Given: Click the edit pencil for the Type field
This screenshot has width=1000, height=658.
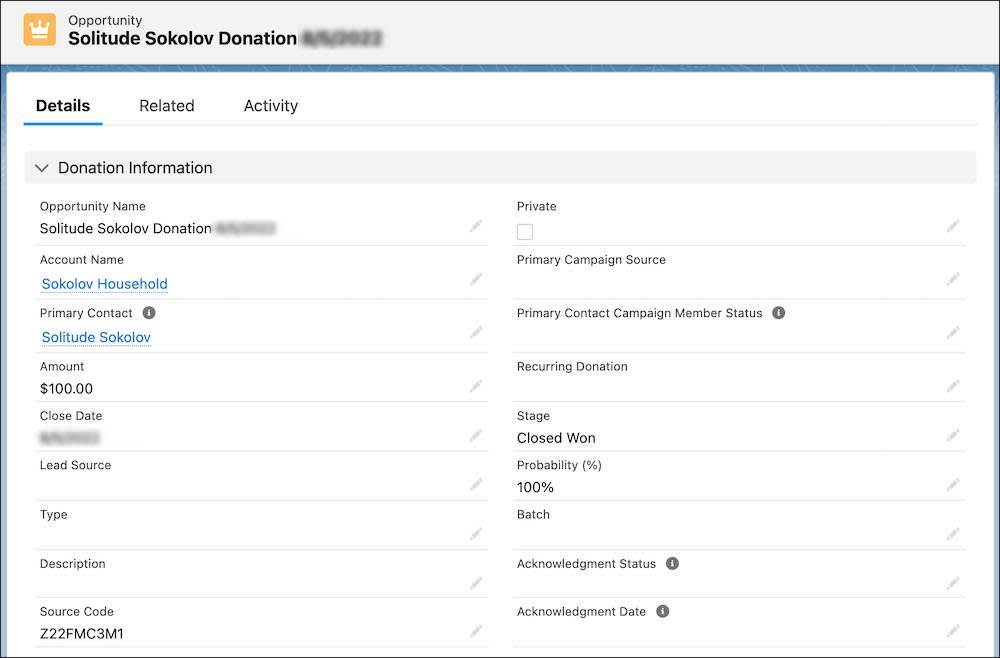Looking at the screenshot, I should point(477,533).
